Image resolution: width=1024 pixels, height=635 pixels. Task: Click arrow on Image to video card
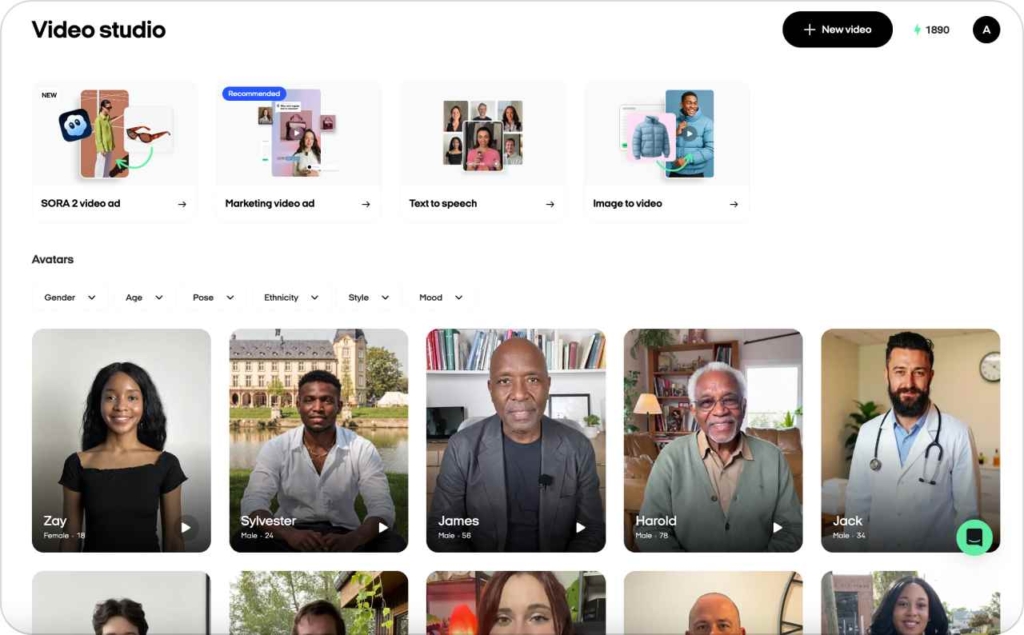click(733, 204)
